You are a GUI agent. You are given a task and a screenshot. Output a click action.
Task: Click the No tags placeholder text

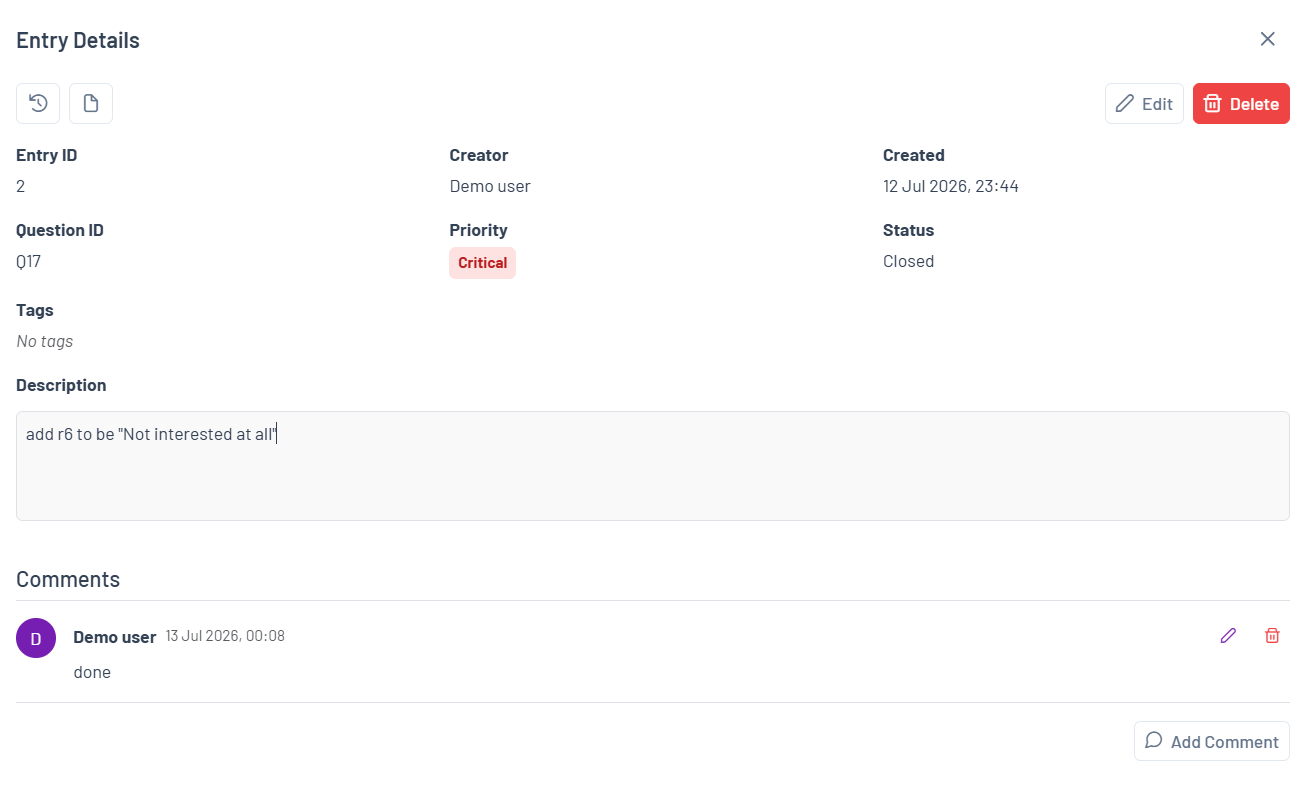[44, 341]
